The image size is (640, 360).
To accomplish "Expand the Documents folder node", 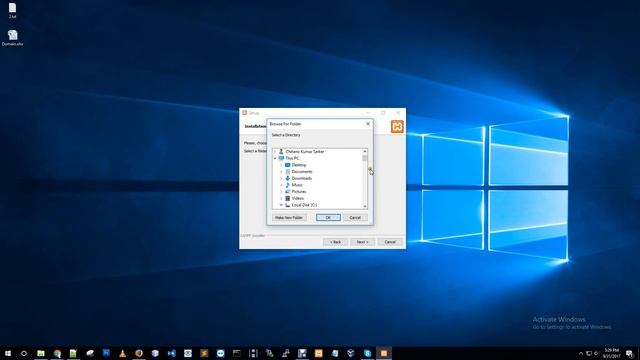I will click(281, 171).
